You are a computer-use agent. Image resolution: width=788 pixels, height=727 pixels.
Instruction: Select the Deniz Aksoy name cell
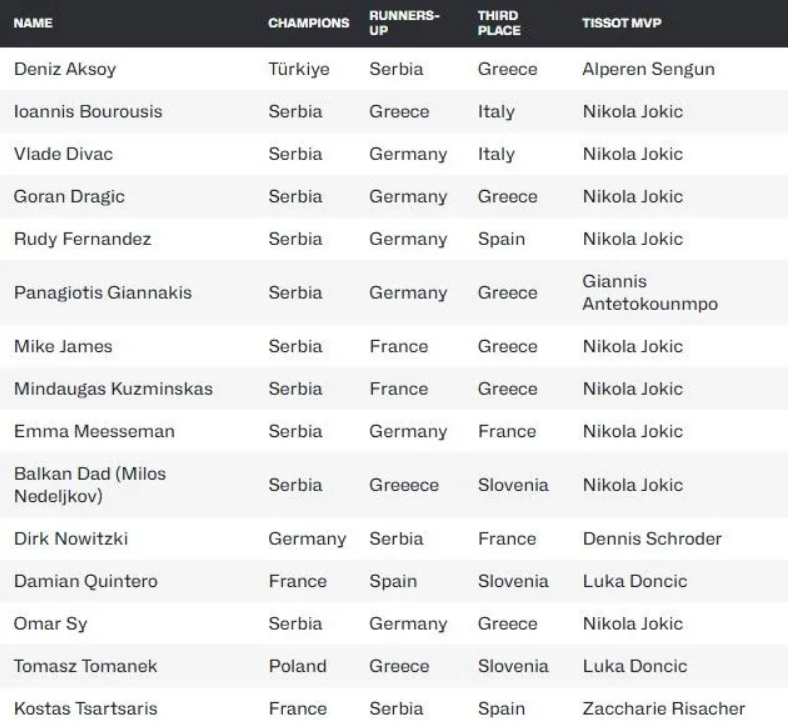pos(65,69)
